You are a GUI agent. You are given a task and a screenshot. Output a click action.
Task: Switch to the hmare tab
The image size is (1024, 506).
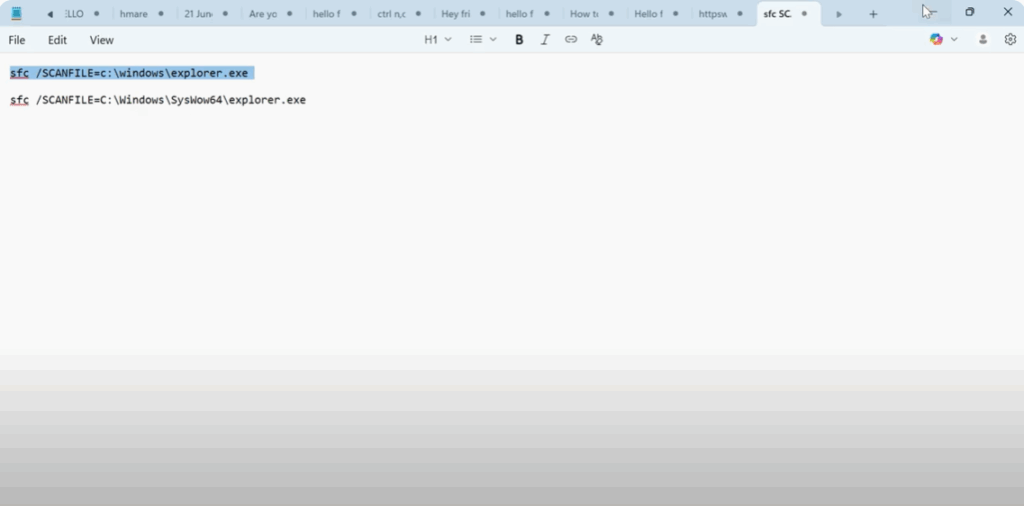pyautogui.click(x=144, y=14)
